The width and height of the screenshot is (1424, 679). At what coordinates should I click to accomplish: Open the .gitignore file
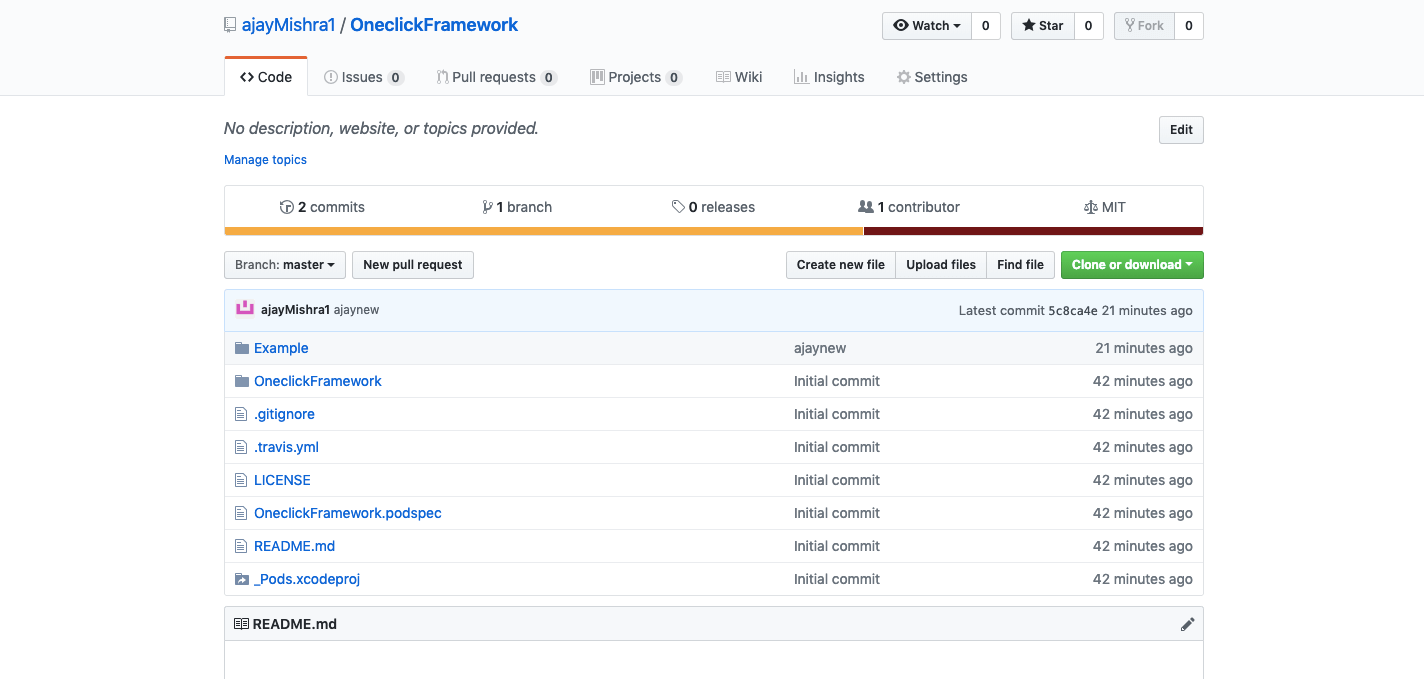pyautogui.click(x=284, y=414)
